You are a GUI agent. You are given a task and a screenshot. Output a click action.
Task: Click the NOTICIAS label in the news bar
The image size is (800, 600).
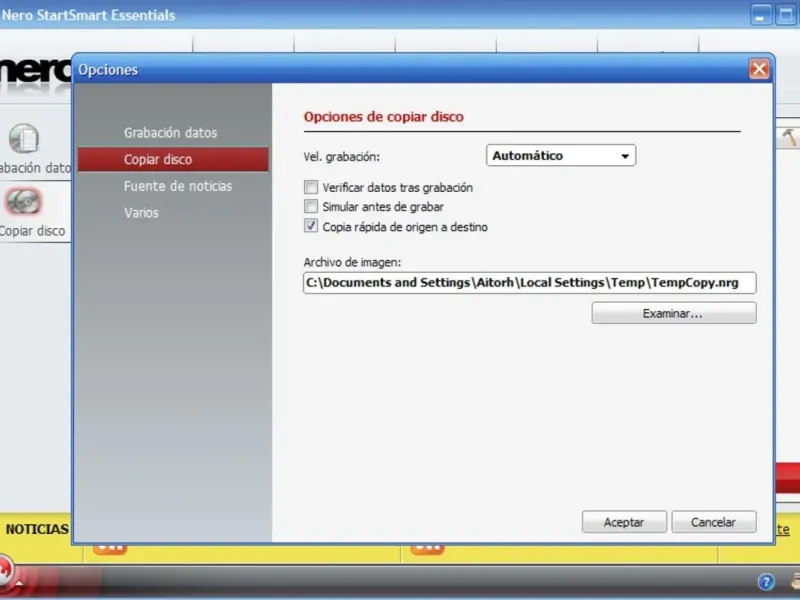coord(37,529)
